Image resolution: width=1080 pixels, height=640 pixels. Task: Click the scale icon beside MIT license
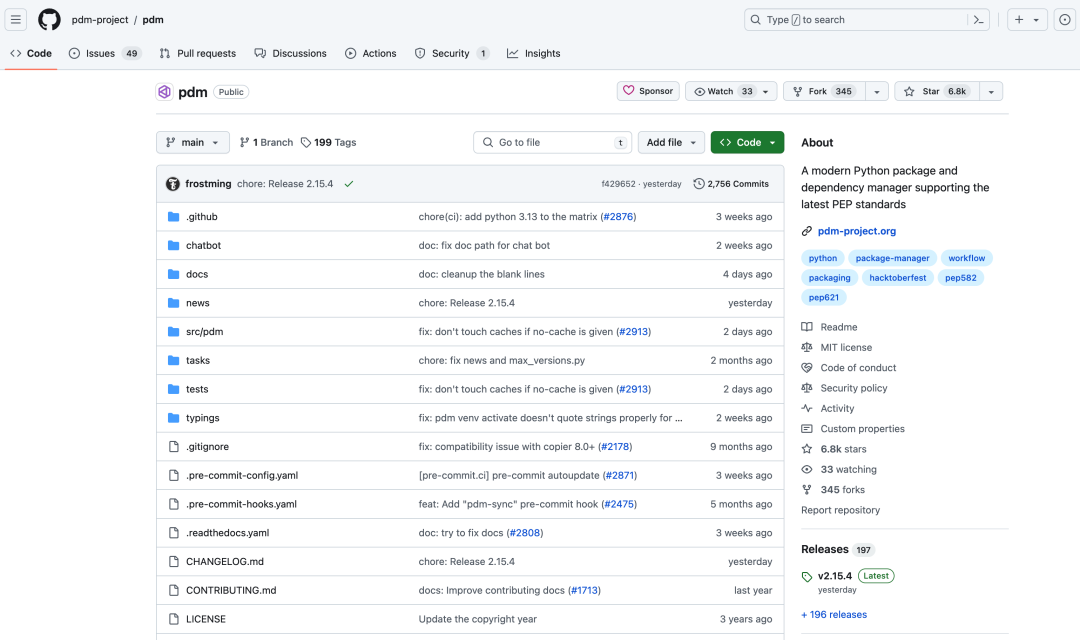(807, 348)
